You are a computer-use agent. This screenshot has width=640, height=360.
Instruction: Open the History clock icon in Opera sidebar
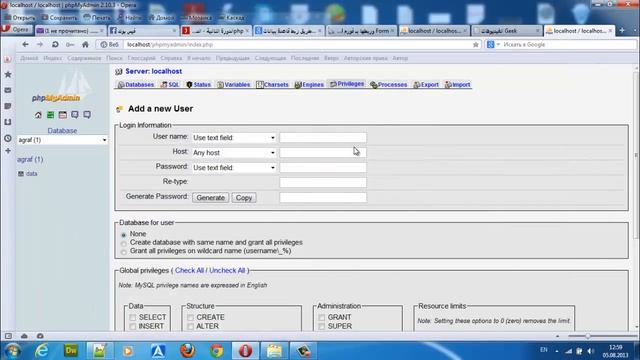[8, 138]
